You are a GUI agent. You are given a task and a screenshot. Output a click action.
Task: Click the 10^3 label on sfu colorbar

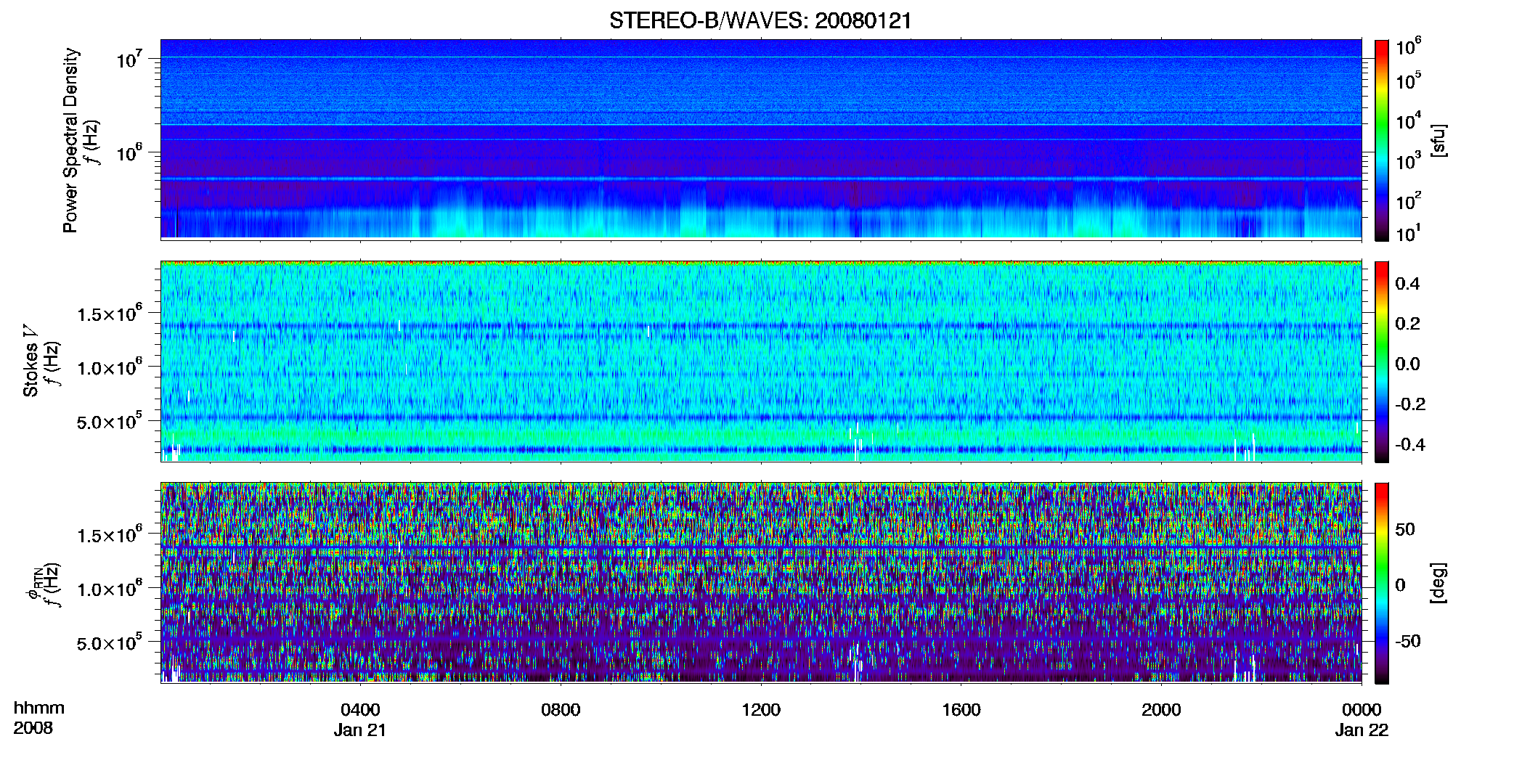pos(1409,160)
